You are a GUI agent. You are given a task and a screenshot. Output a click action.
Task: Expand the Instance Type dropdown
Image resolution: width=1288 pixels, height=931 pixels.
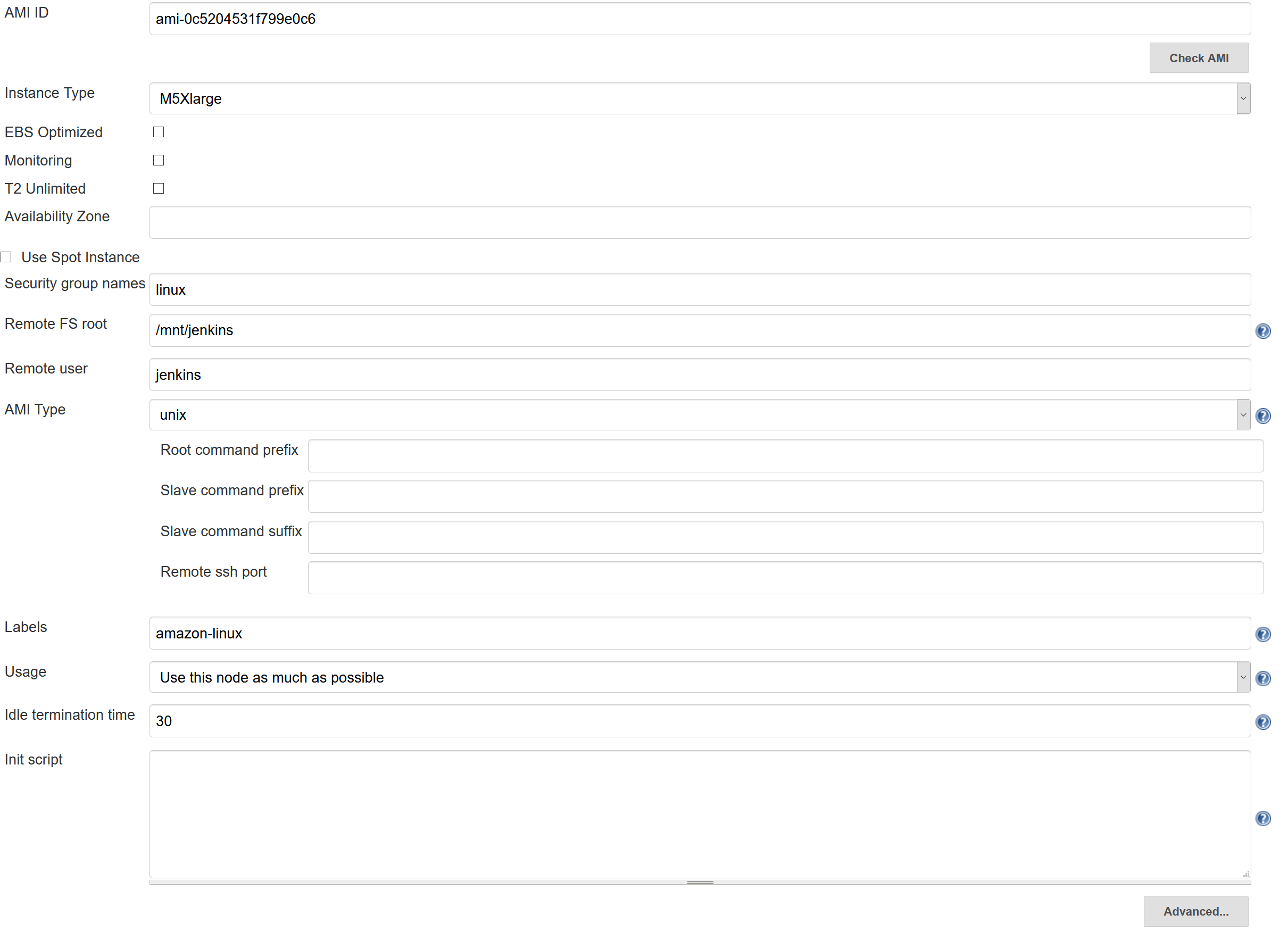coord(1243,99)
